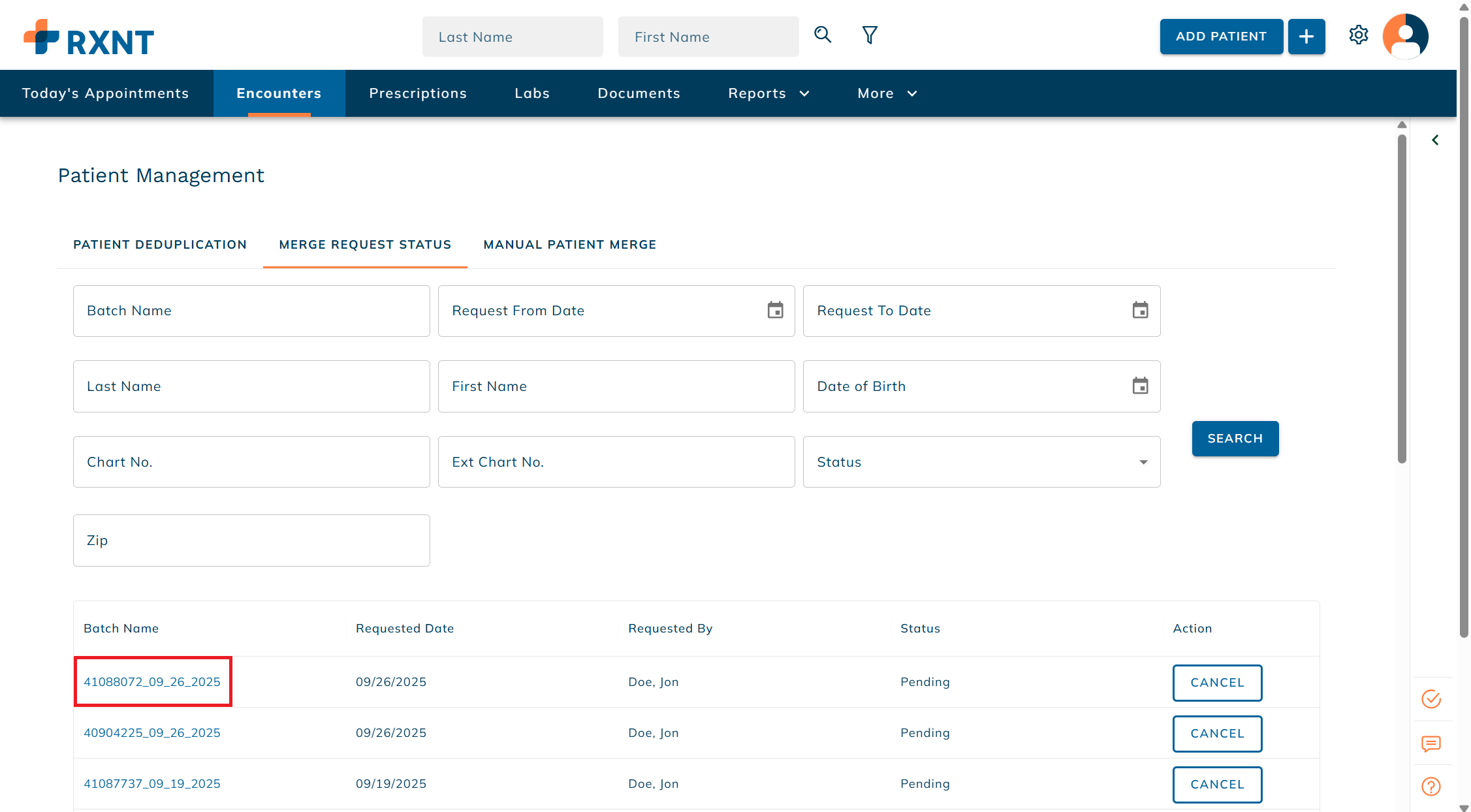Click the orange checkmark tasks icon

(1431, 699)
